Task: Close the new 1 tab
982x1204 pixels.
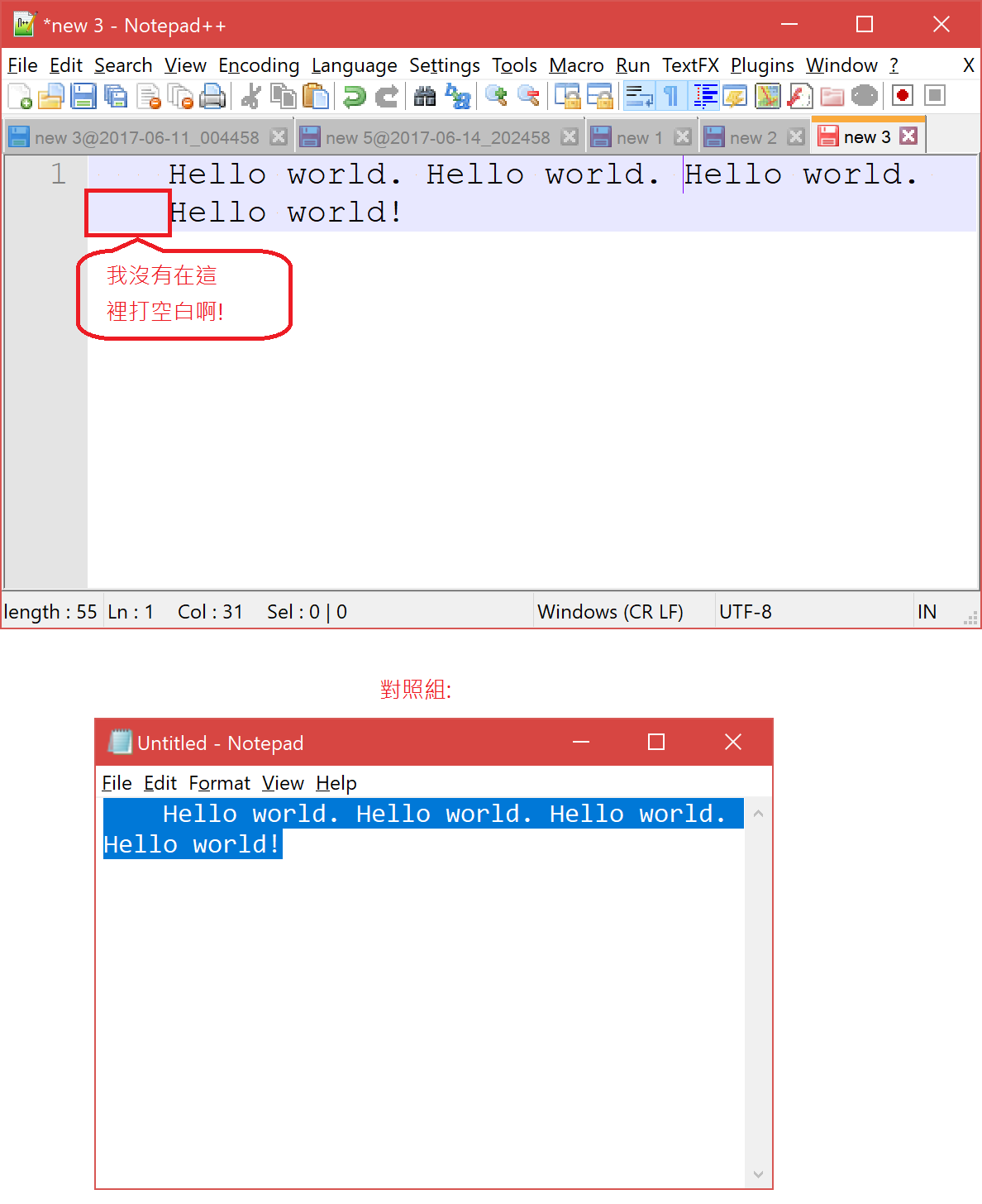Action: click(682, 137)
